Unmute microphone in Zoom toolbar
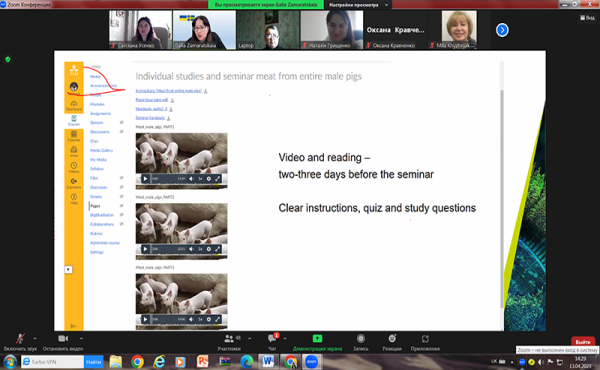Screen dimensions: 600x370 pos(20,339)
